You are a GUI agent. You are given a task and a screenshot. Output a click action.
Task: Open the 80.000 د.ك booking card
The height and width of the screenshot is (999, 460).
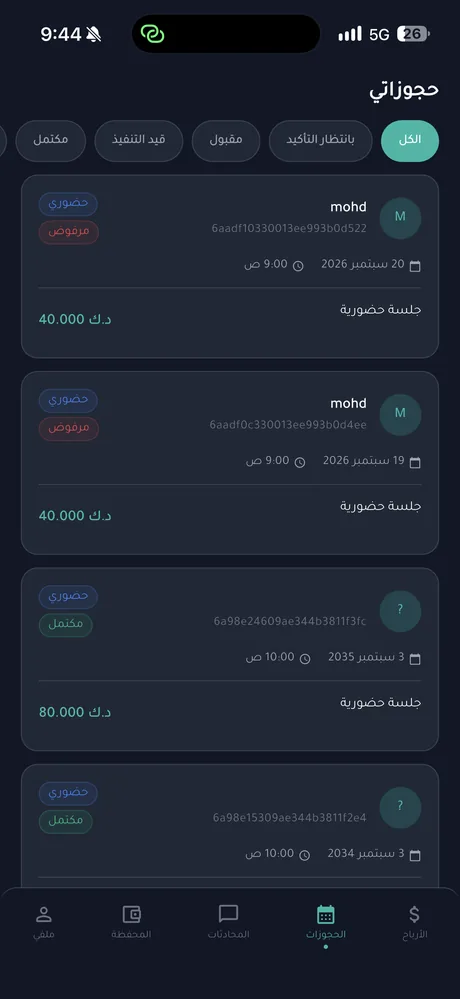pyautogui.click(x=230, y=659)
